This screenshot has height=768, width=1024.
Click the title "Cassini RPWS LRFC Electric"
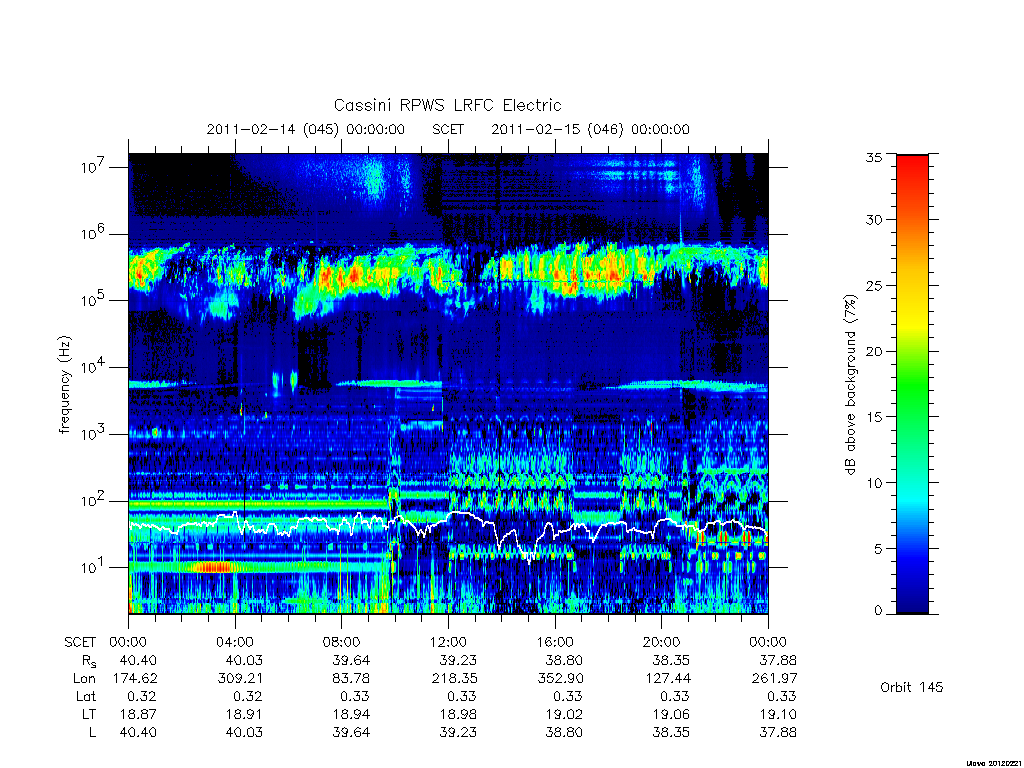(x=447, y=105)
